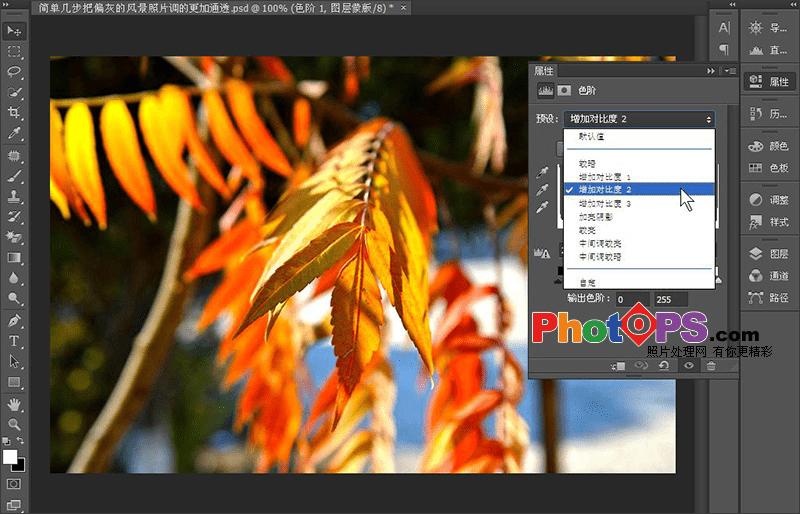Switch to the layer mask icon in Properties
This screenshot has width=800, height=514.
[564, 90]
